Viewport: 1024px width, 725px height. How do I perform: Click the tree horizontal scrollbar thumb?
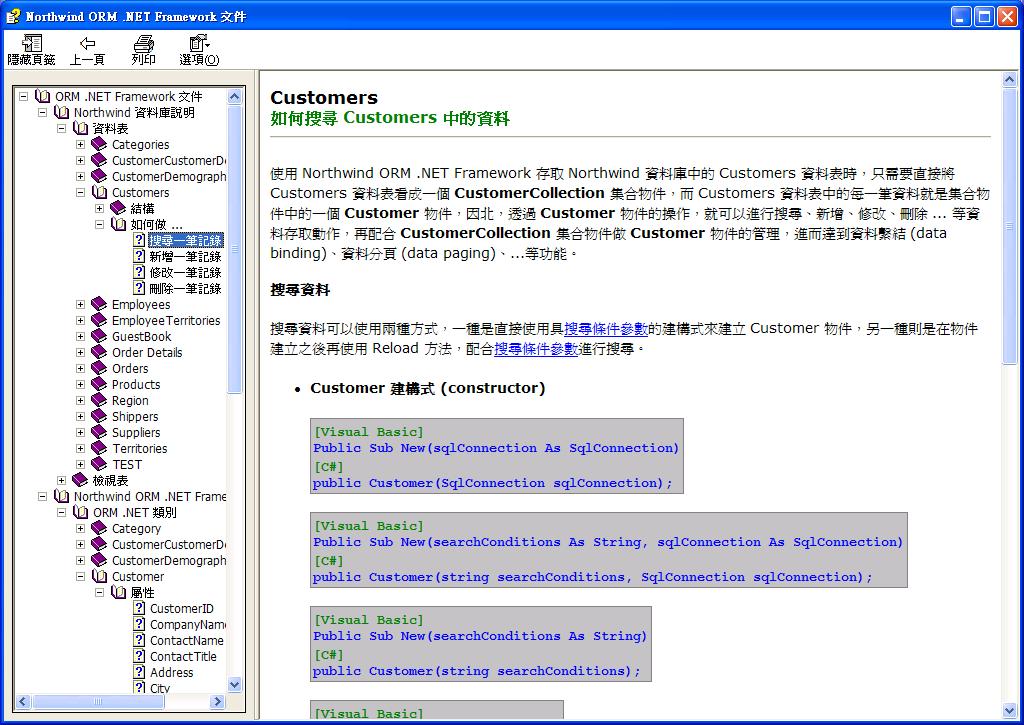(98, 701)
